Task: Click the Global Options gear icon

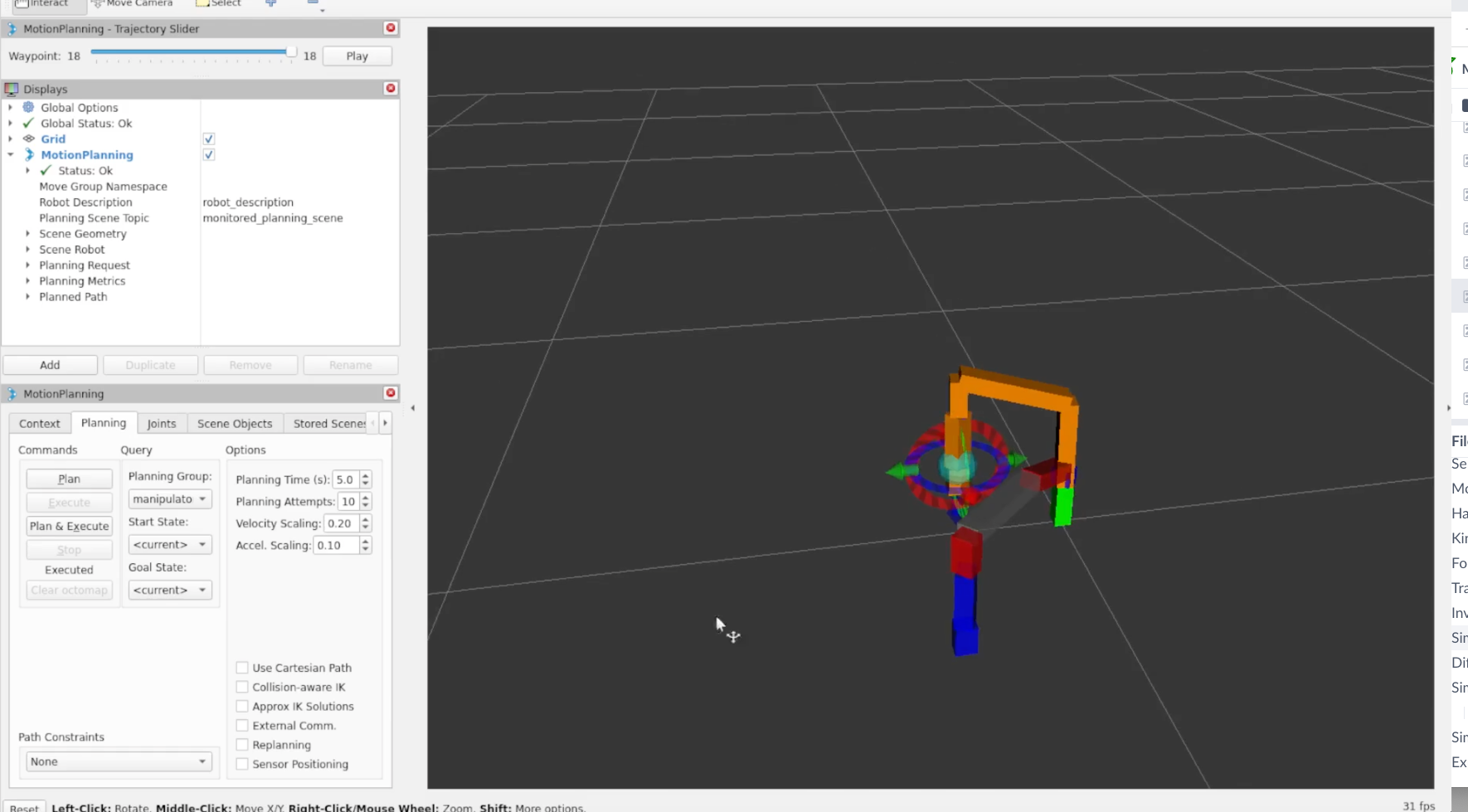Action: click(29, 107)
